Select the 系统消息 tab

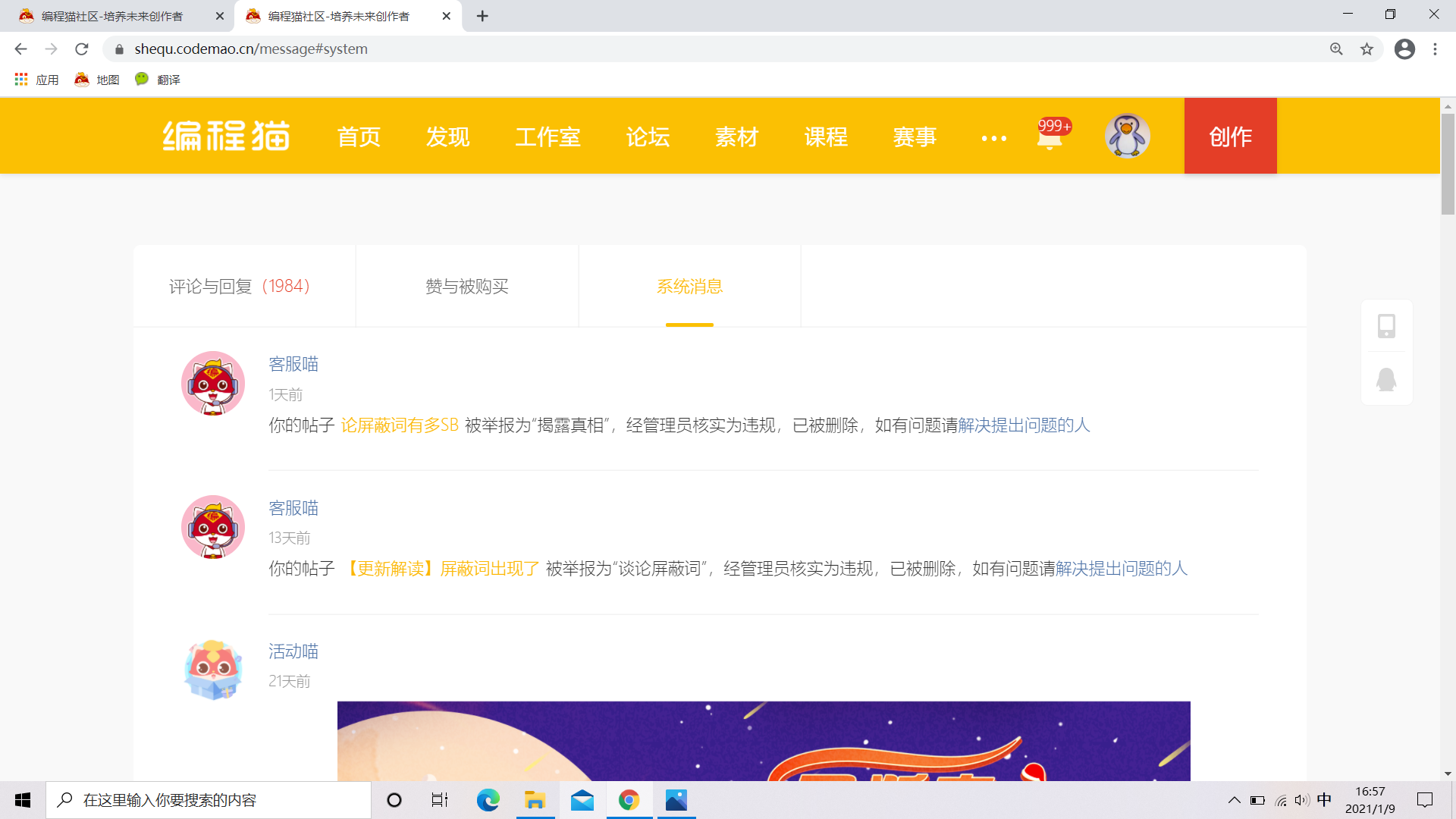tap(689, 286)
